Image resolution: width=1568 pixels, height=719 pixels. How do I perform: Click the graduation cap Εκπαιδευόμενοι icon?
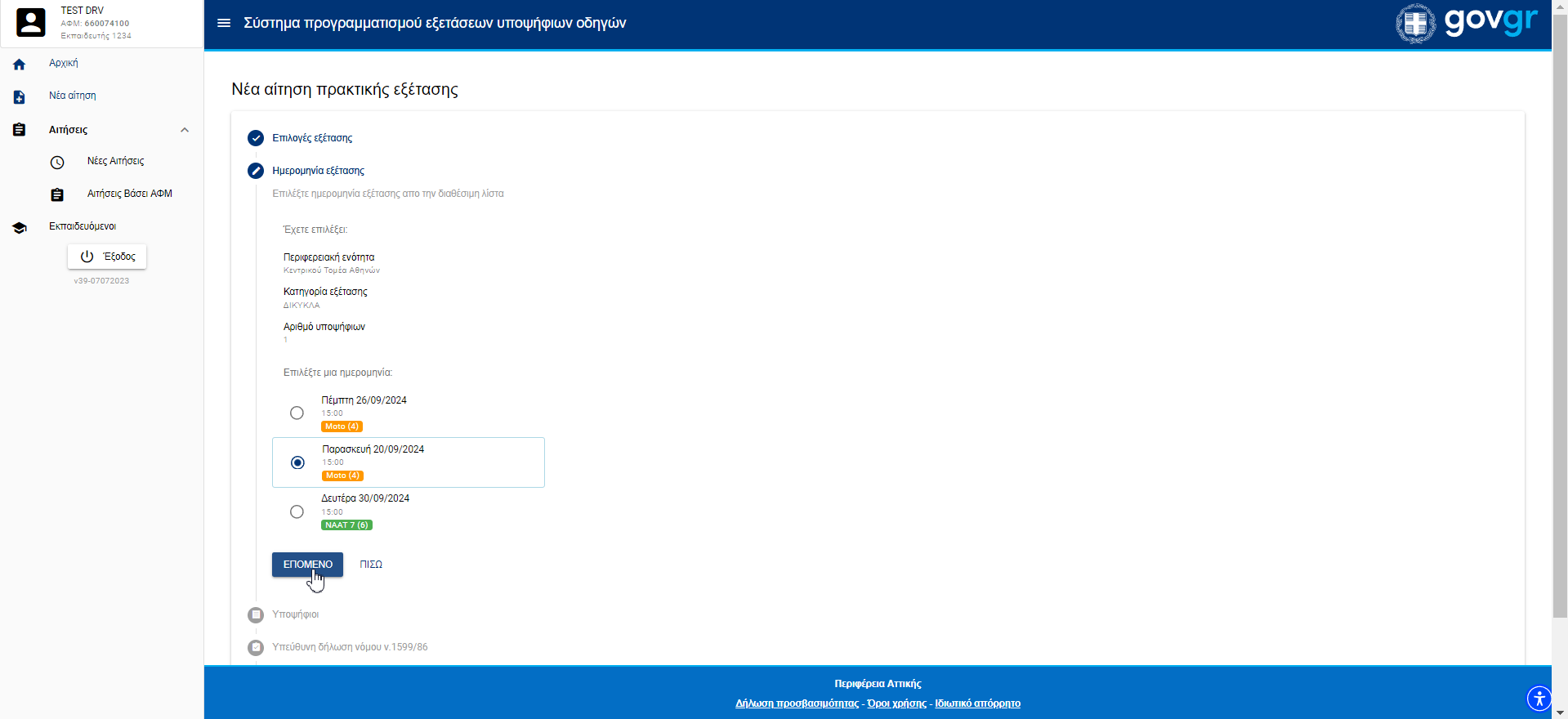[x=20, y=228]
